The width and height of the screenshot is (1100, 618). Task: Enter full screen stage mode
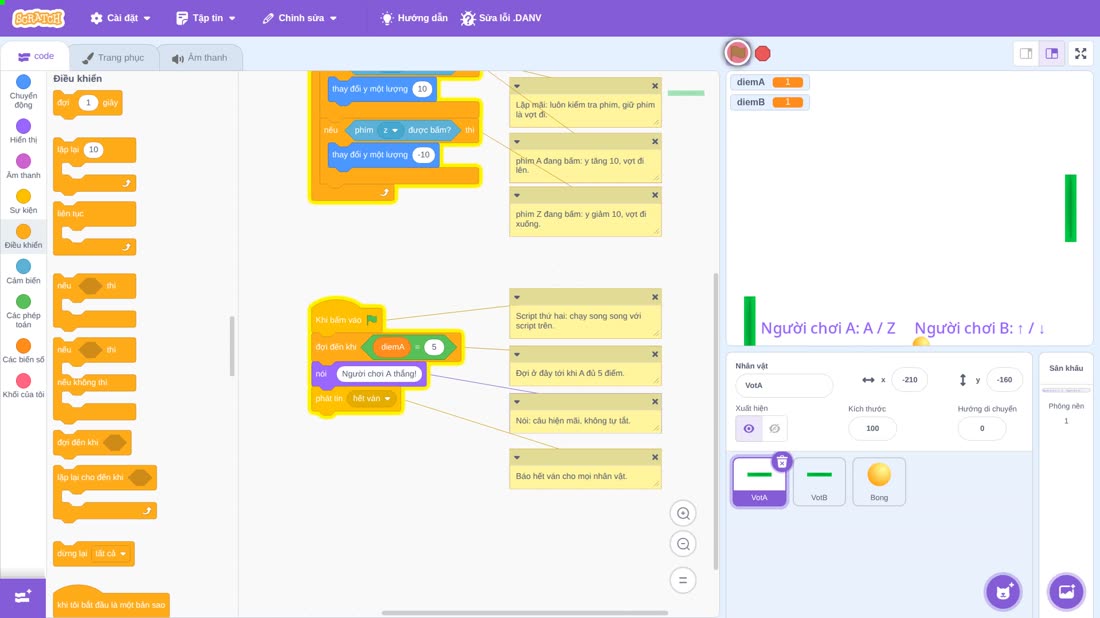1080,53
